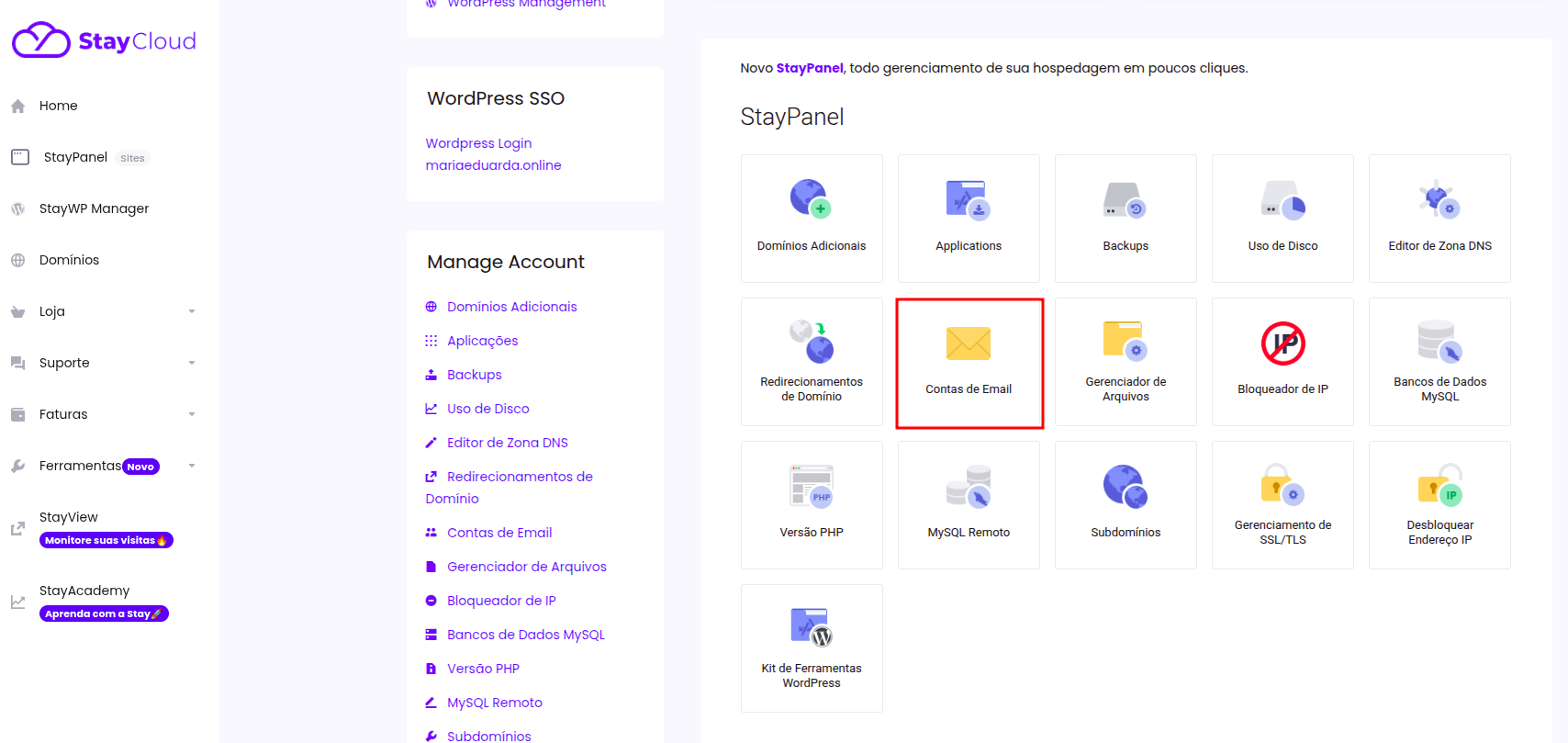Open StayWP Manager menu item
This screenshot has height=743, width=1568.
point(95,208)
